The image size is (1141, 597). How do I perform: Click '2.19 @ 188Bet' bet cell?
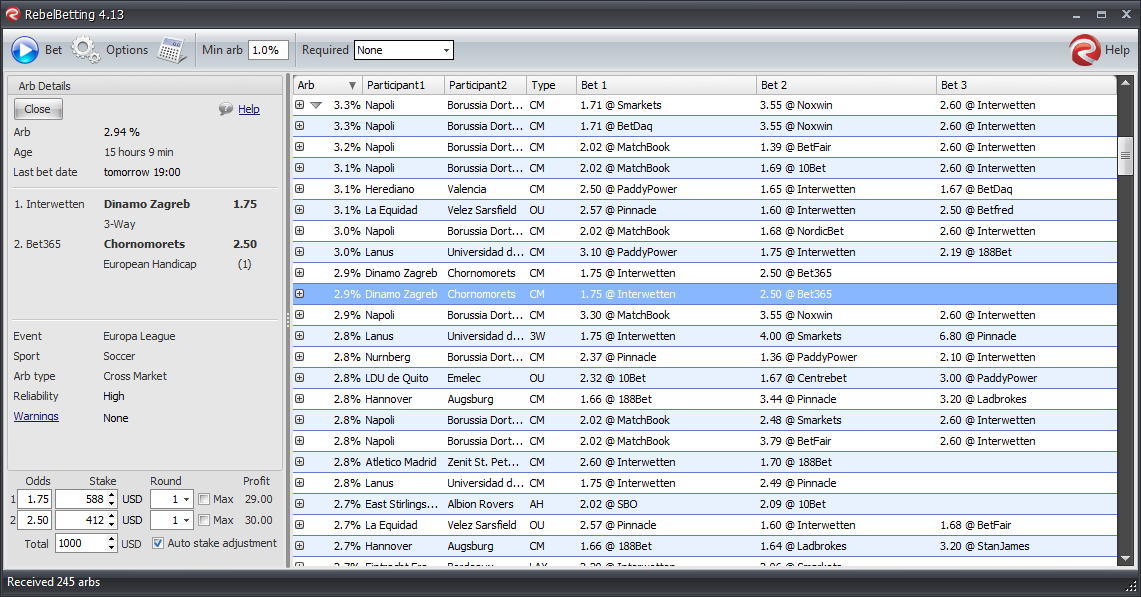pyautogui.click(x=976, y=252)
